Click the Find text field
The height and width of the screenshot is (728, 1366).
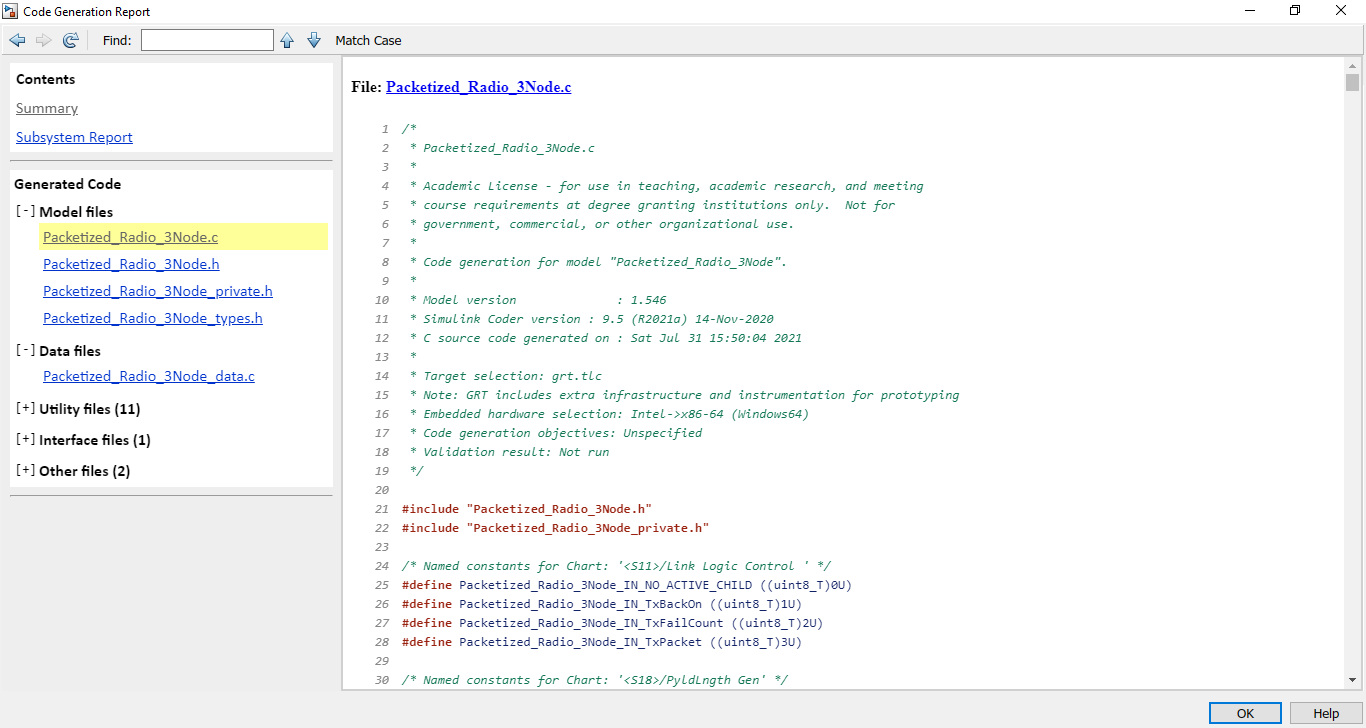click(207, 40)
